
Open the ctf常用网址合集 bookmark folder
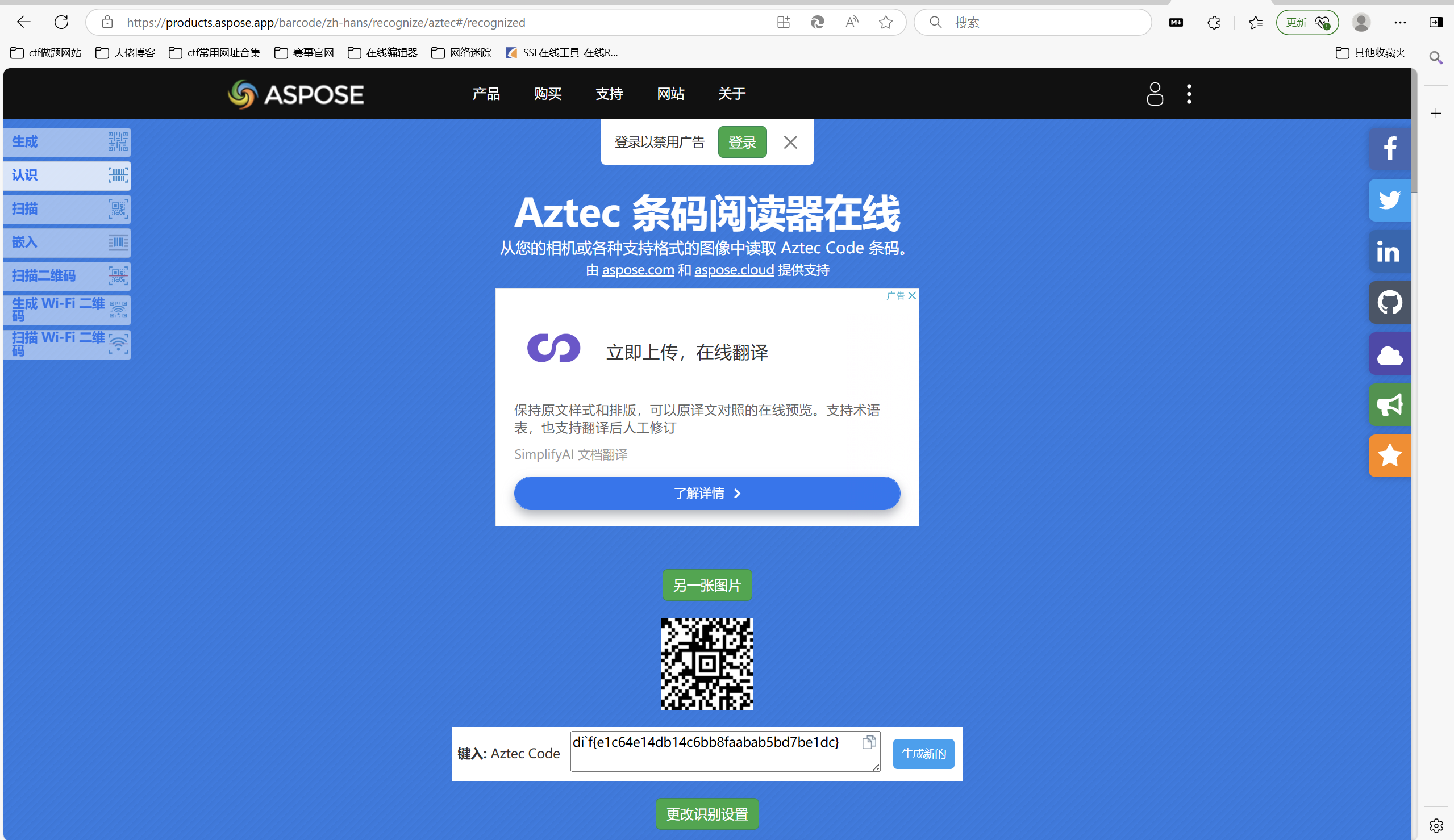coord(215,53)
